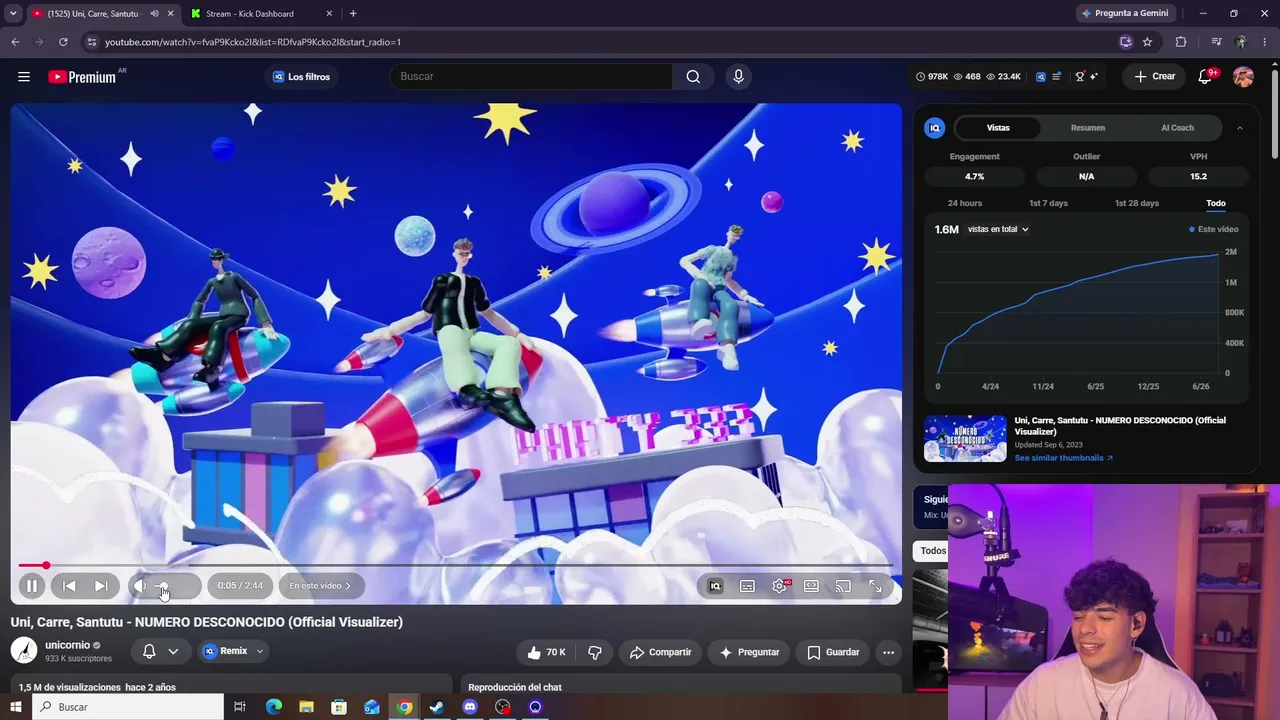
Task: Click 'Pregunta a Gemini' button
Action: click(x=1127, y=14)
